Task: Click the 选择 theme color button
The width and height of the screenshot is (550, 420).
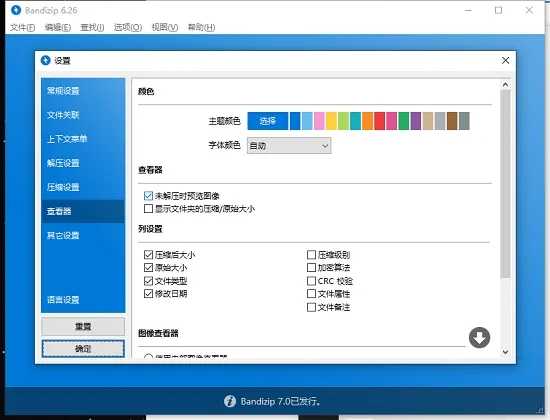Action: tap(268, 121)
